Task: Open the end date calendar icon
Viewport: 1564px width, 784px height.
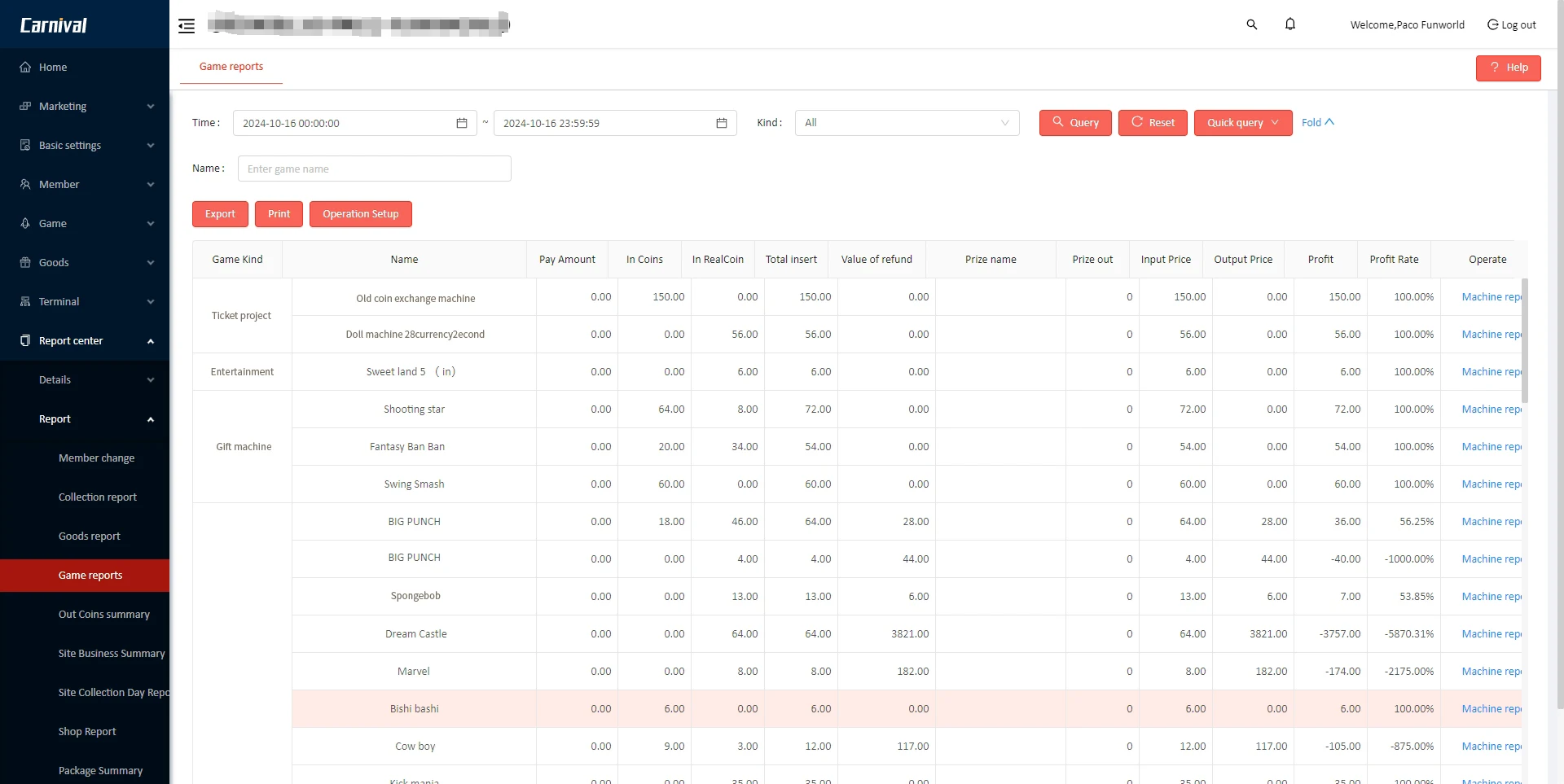Action: 720,123
